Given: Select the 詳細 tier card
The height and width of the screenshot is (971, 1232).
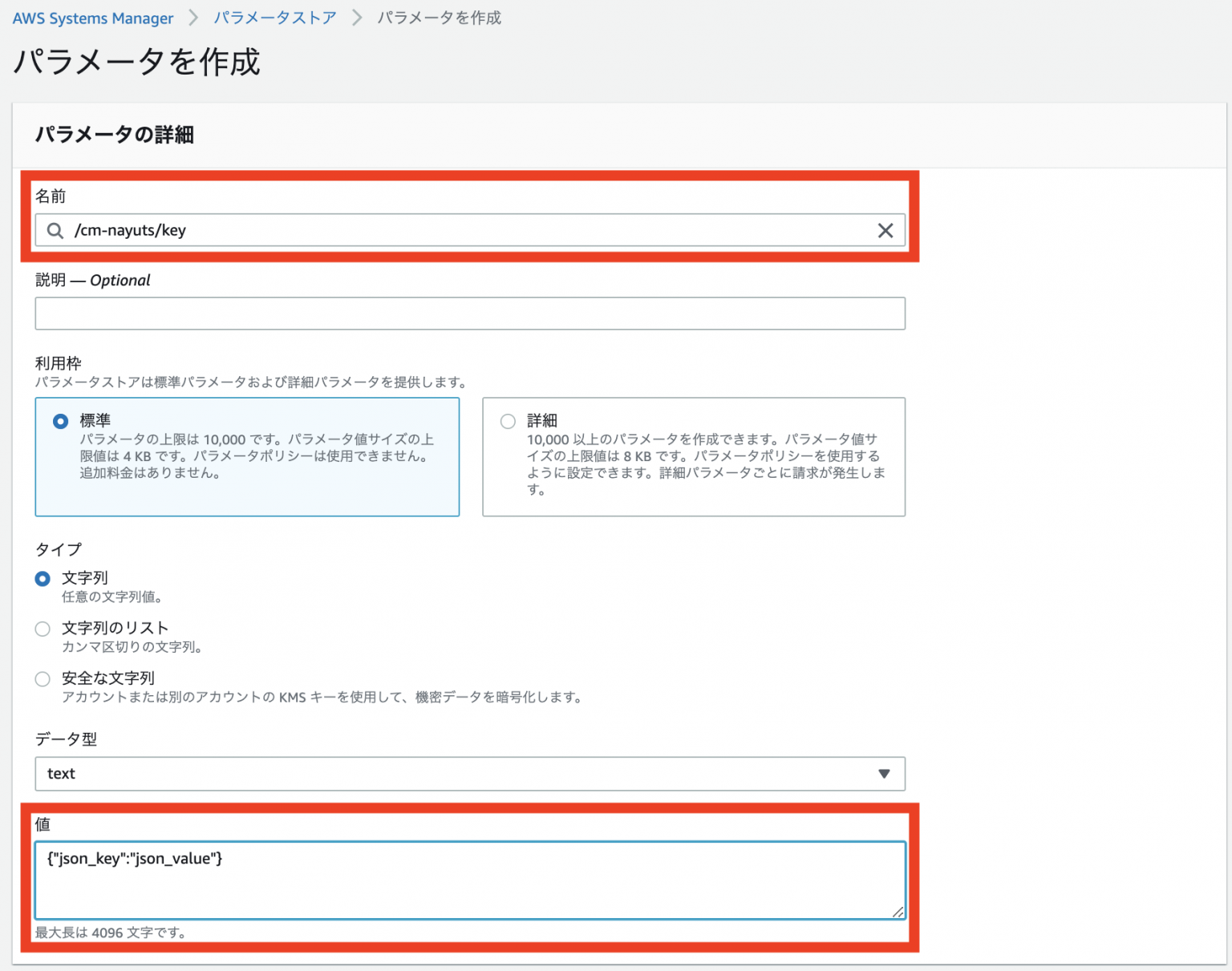Looking at the screenshot, I should click(x=693, y=457).
